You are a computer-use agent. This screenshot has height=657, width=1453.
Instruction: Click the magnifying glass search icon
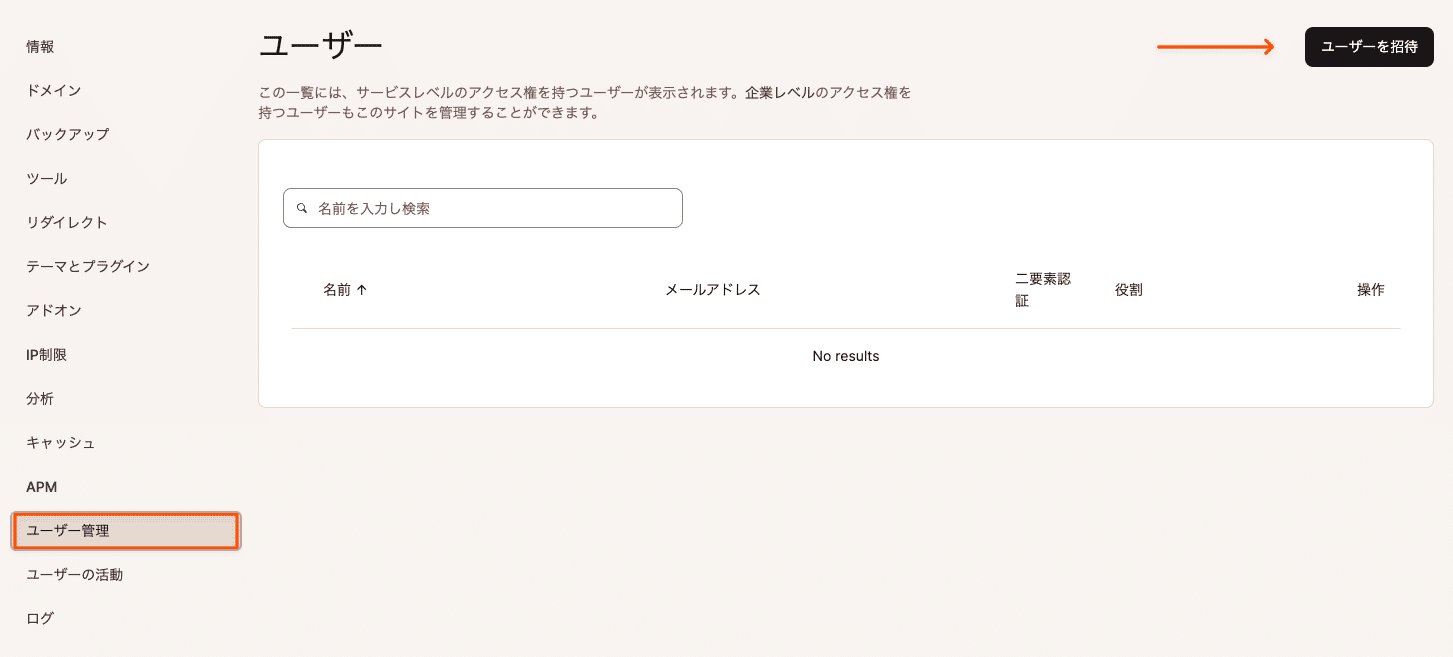pyautogui.click(x=302, y=207)
